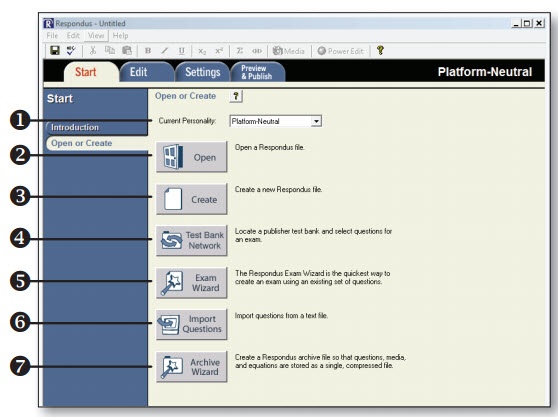The height and width of the screenshot is (417, 558).
Task: Open the equation editor sigma icon
Action: click(240, 51)
